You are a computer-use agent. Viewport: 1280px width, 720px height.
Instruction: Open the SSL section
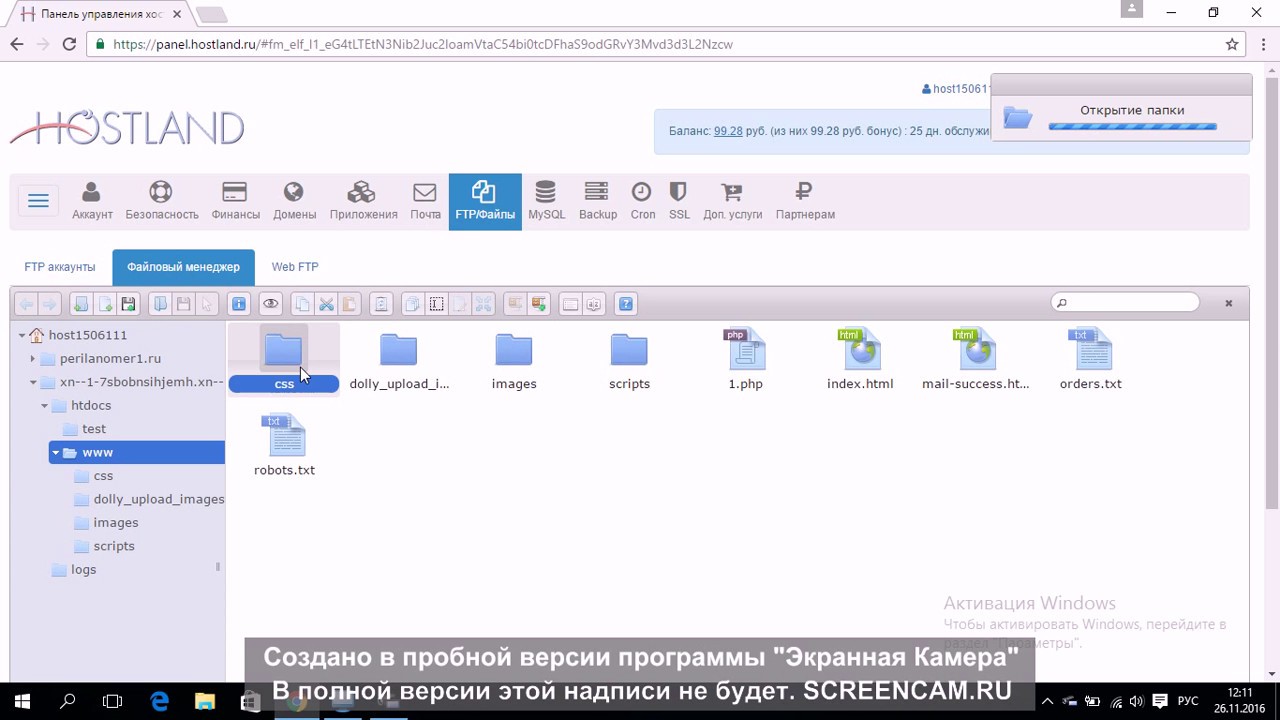[679, 201]
